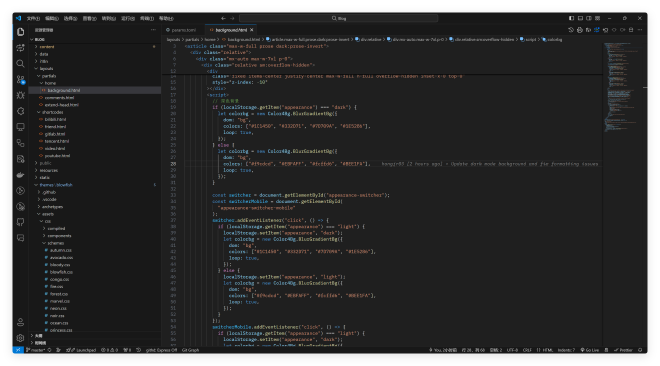Open comments.html in explorer
660x366 pixels.
[95, 98]
